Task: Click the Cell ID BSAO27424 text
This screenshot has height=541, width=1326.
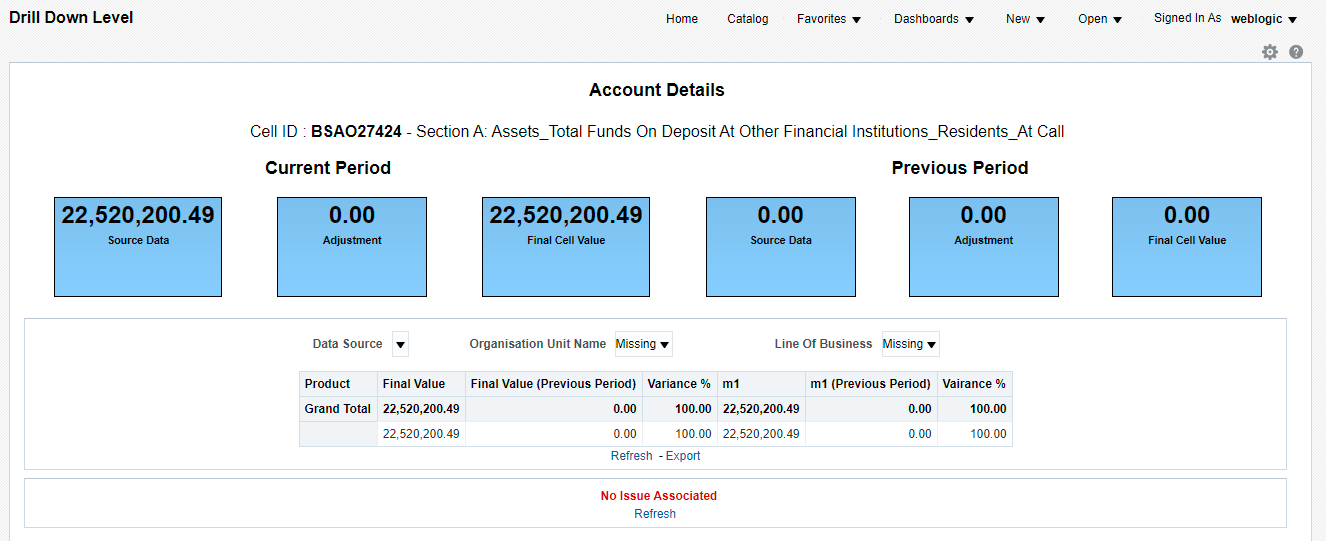Action: point(356,132)
